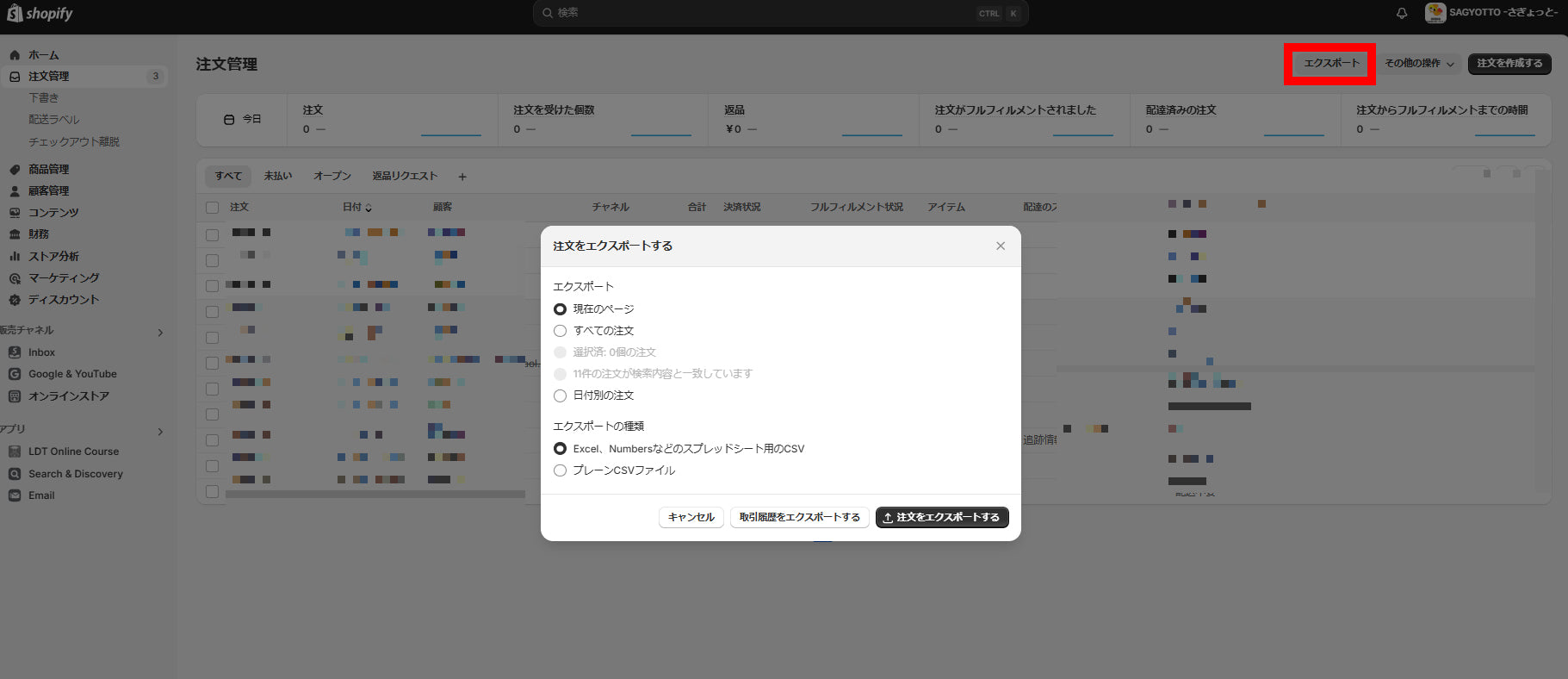Image resolution: width=1568 pixels, height=679 pixels.
Task: Click the orders table horizontal scrollbar
Action: [x=375, y=495]
